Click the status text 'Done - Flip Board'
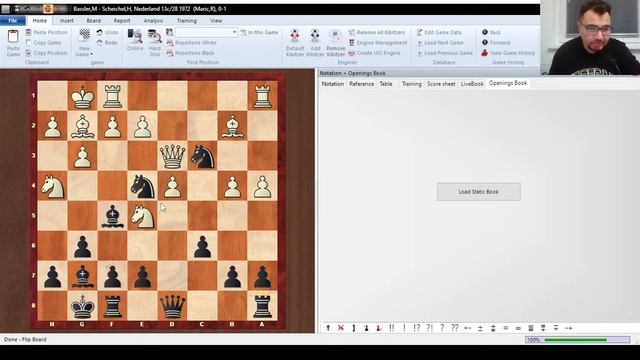Viewport: 640px width, 360px height. (x=25, y=340)
